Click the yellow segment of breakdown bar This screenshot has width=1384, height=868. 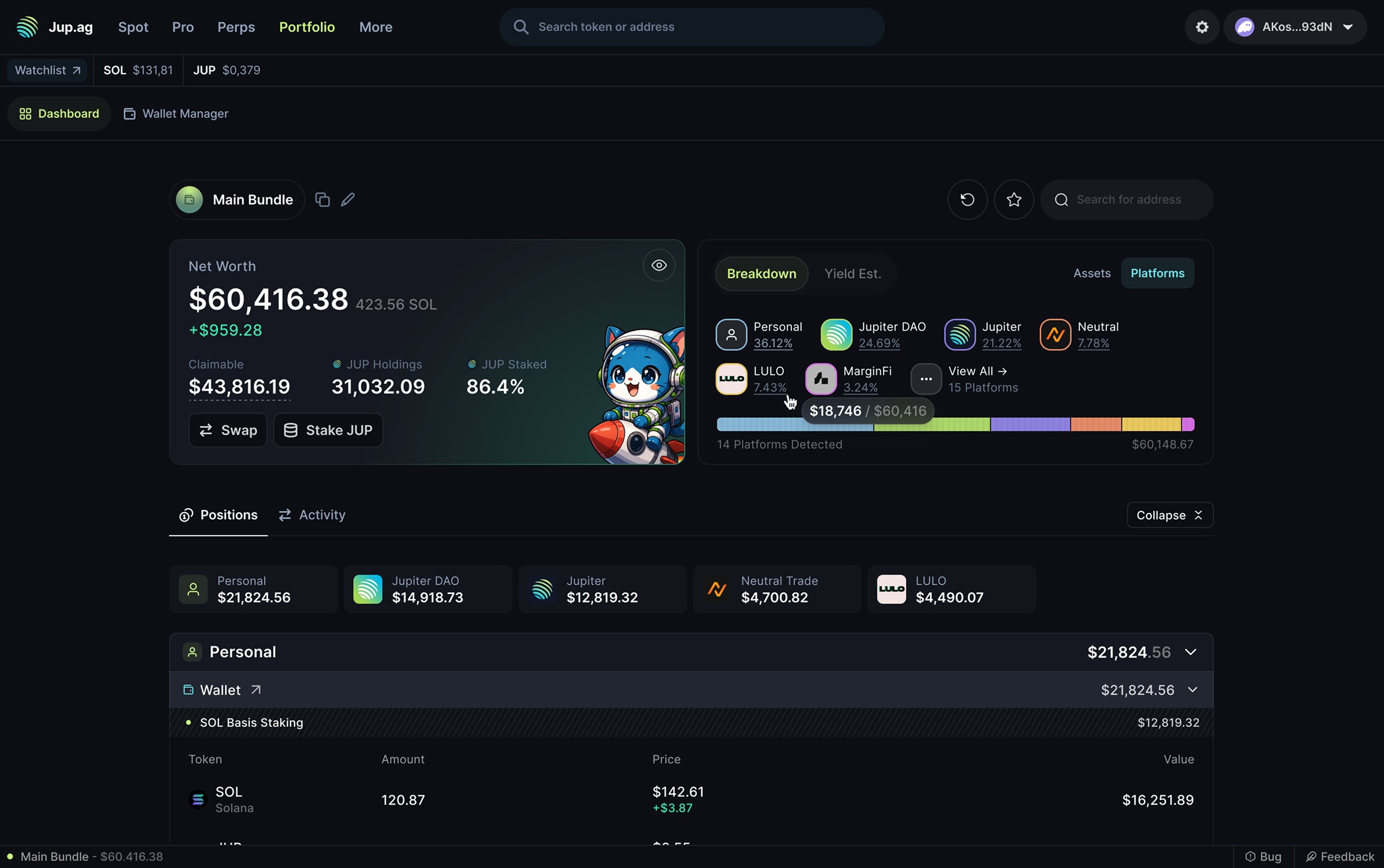pyautogui.click(x=1151, y=424)
